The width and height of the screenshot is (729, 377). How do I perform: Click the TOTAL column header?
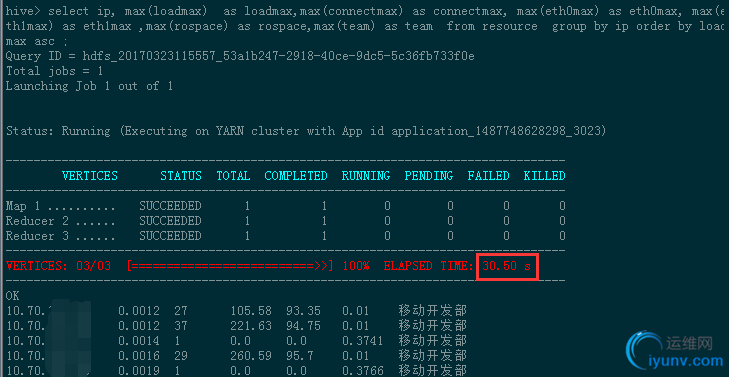233,176
